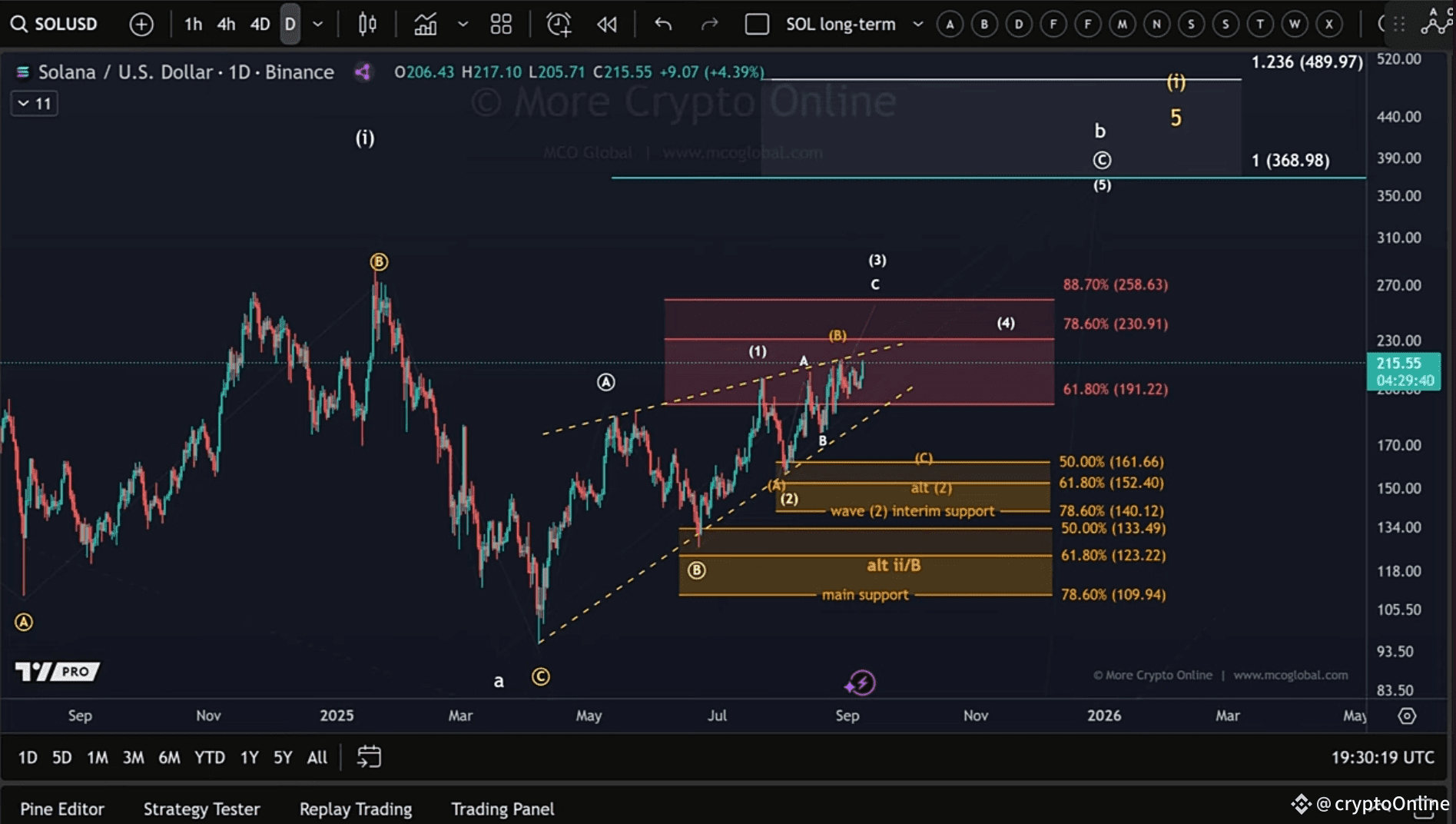Expand the SOL long-term layout dropdown
Viewport: 1456px width, 824px height.
pyautogui.click(x=917, y=25)
